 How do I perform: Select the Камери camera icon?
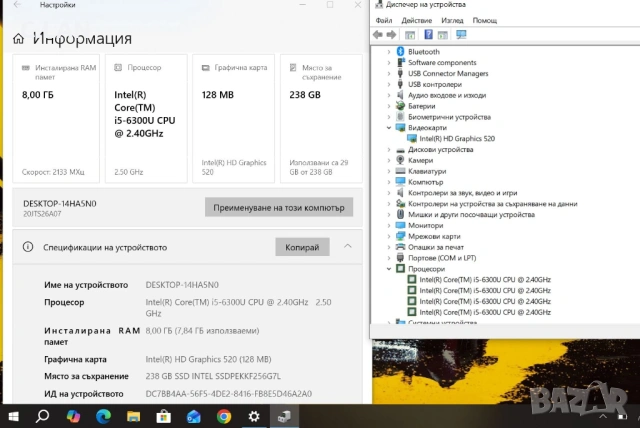pos(400,160)
